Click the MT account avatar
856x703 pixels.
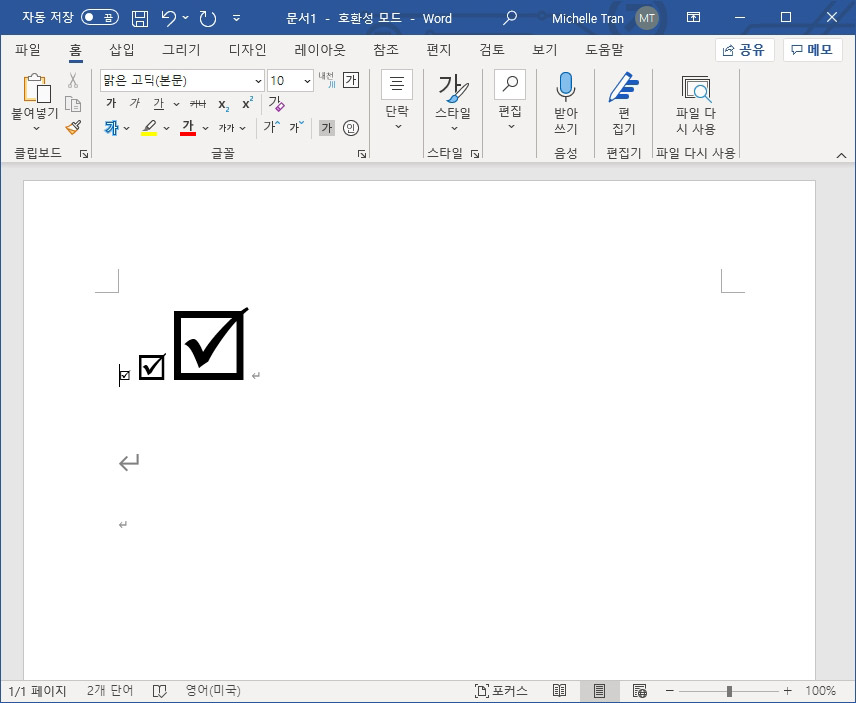(x=647, y=18)
